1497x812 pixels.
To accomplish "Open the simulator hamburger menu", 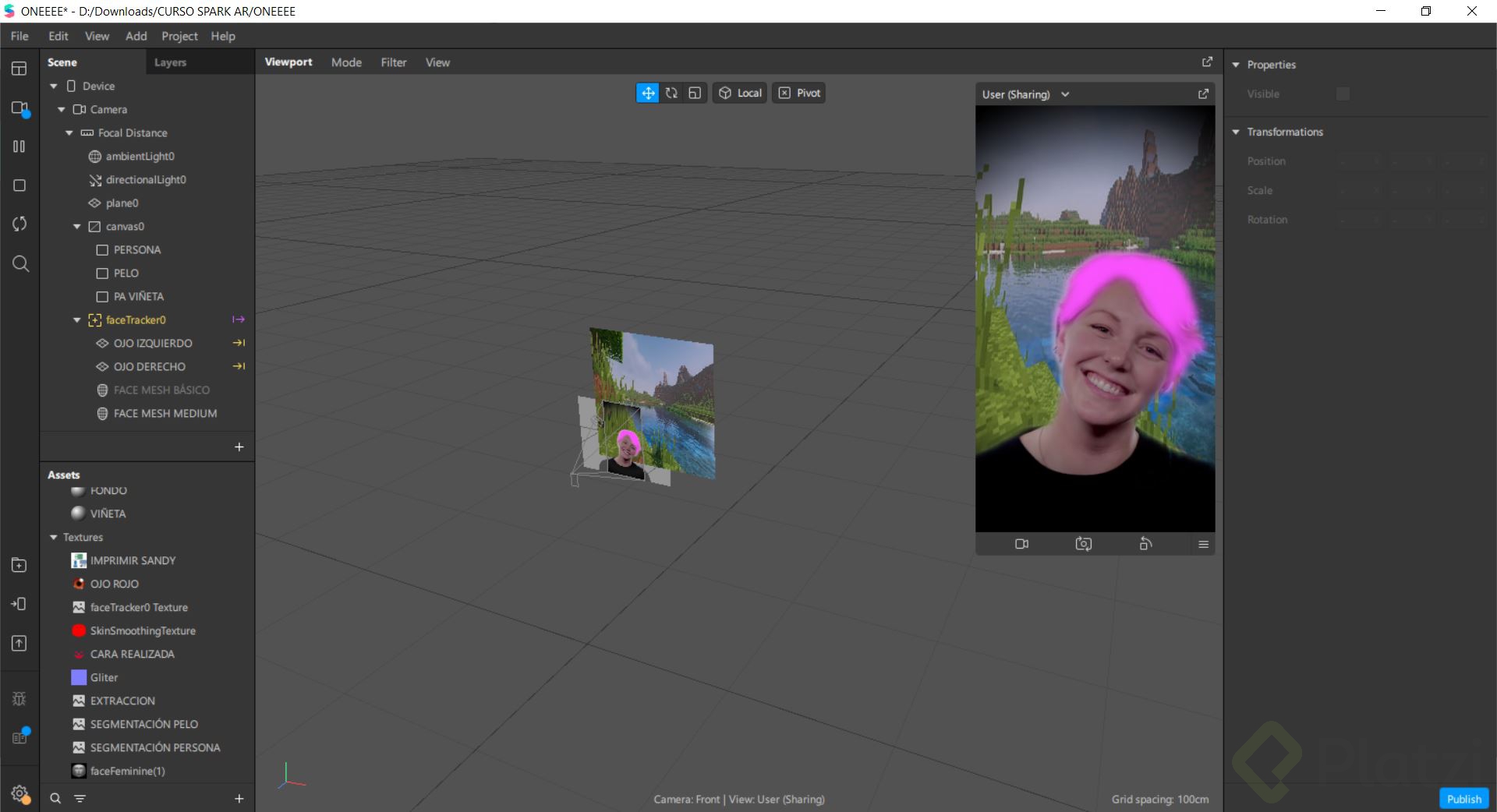I will pyautogui.click(x=1203, y=544).
